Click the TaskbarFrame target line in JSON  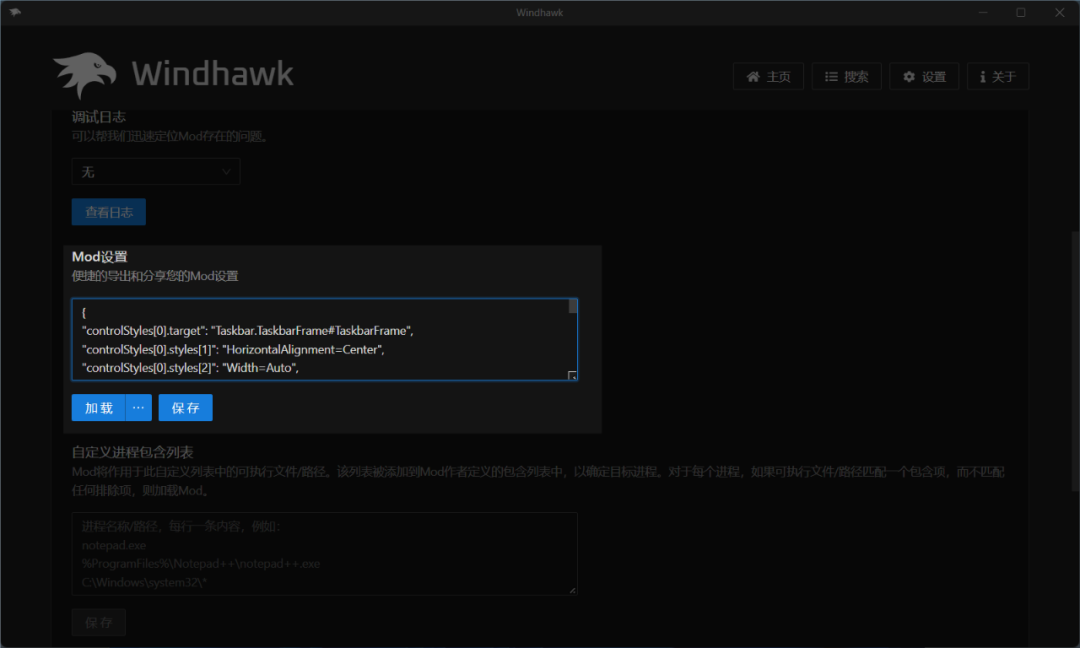(x=247, y=331)
